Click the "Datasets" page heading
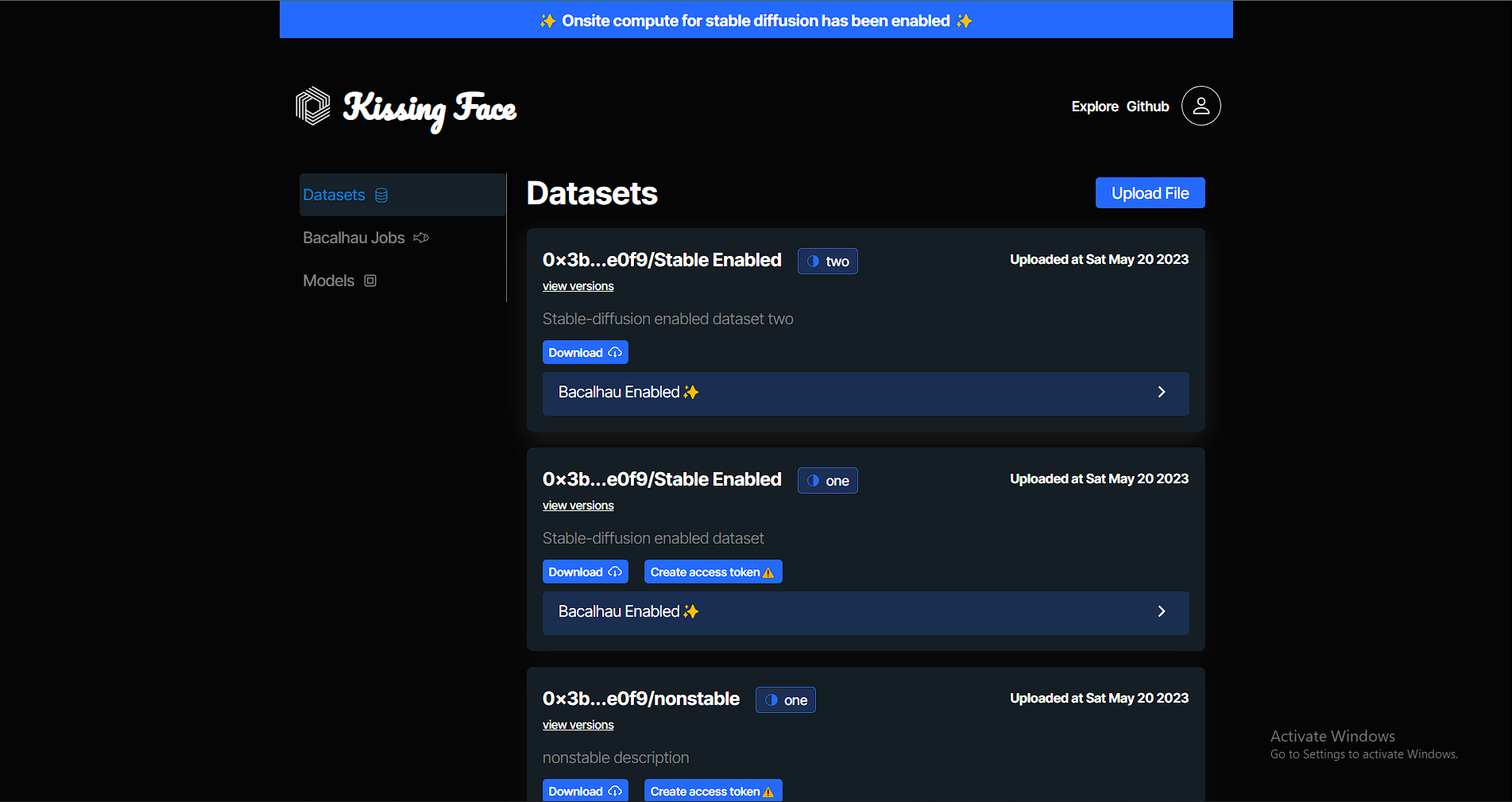Viewport: 1512px width, 802px height. pyautogui.click(x=592, y=193)
